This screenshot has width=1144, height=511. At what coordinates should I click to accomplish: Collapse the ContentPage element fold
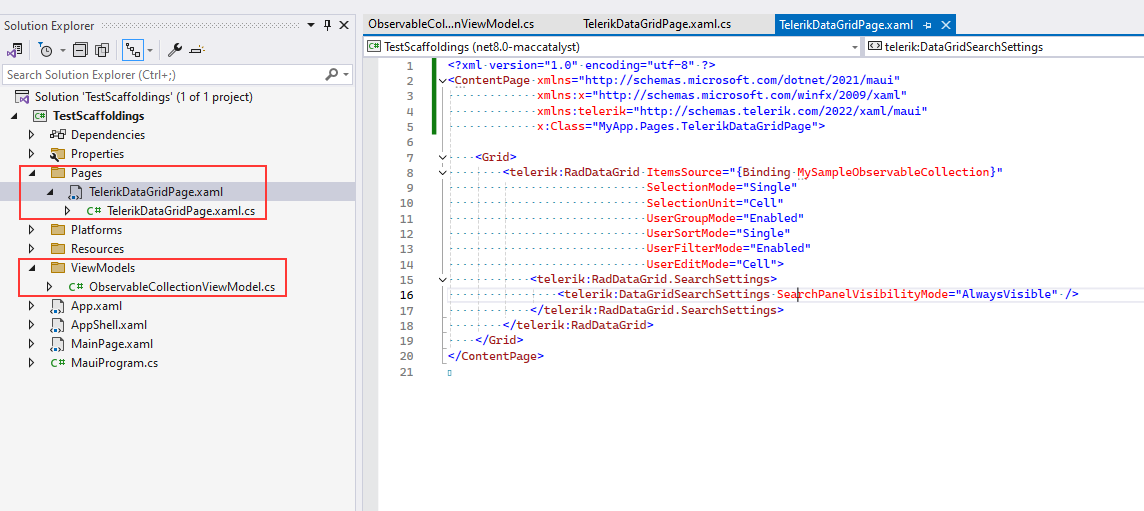pyautogui.click(x=444, y=80)
